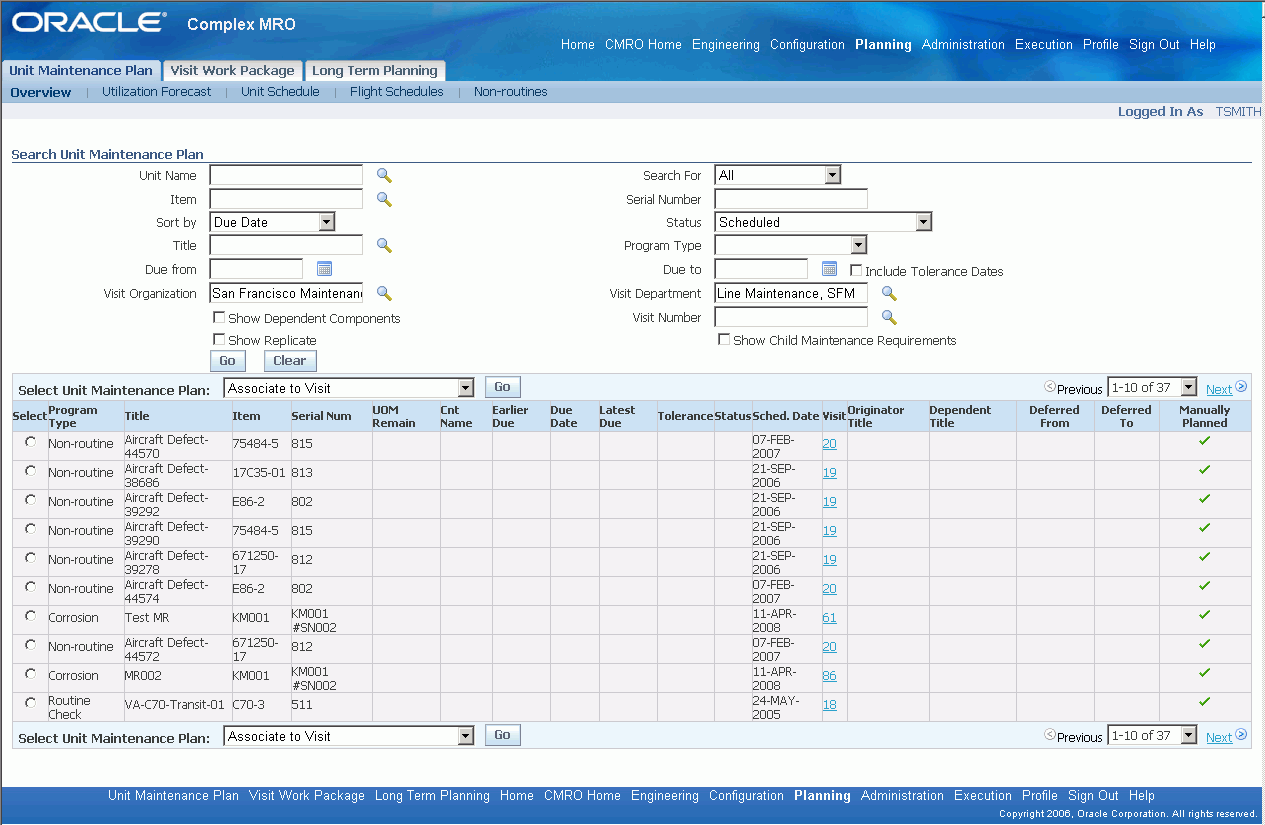Enable Include Tolerance Dates checkbox
The width and height of the screenshot is (1265, 825).
(x=856, y=270)
